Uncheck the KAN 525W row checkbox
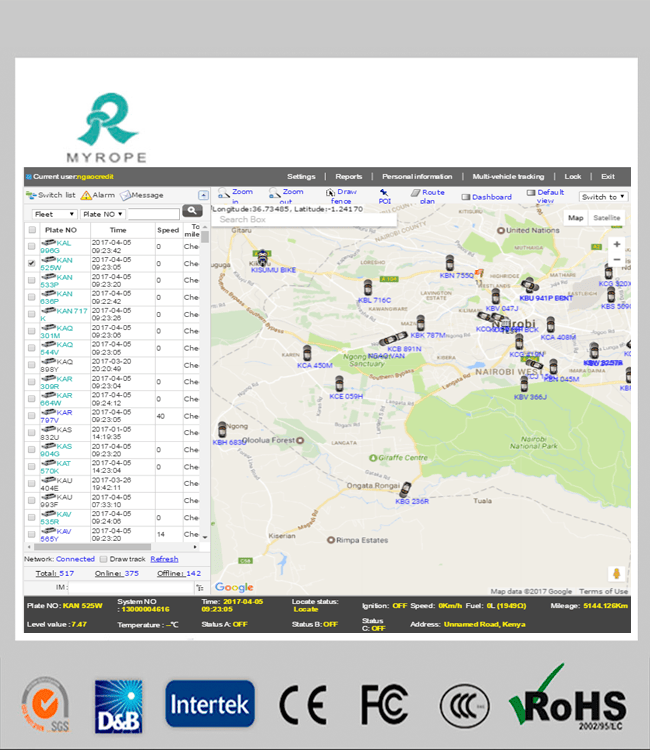The image size is (650, 750). [x=32, y=263]
